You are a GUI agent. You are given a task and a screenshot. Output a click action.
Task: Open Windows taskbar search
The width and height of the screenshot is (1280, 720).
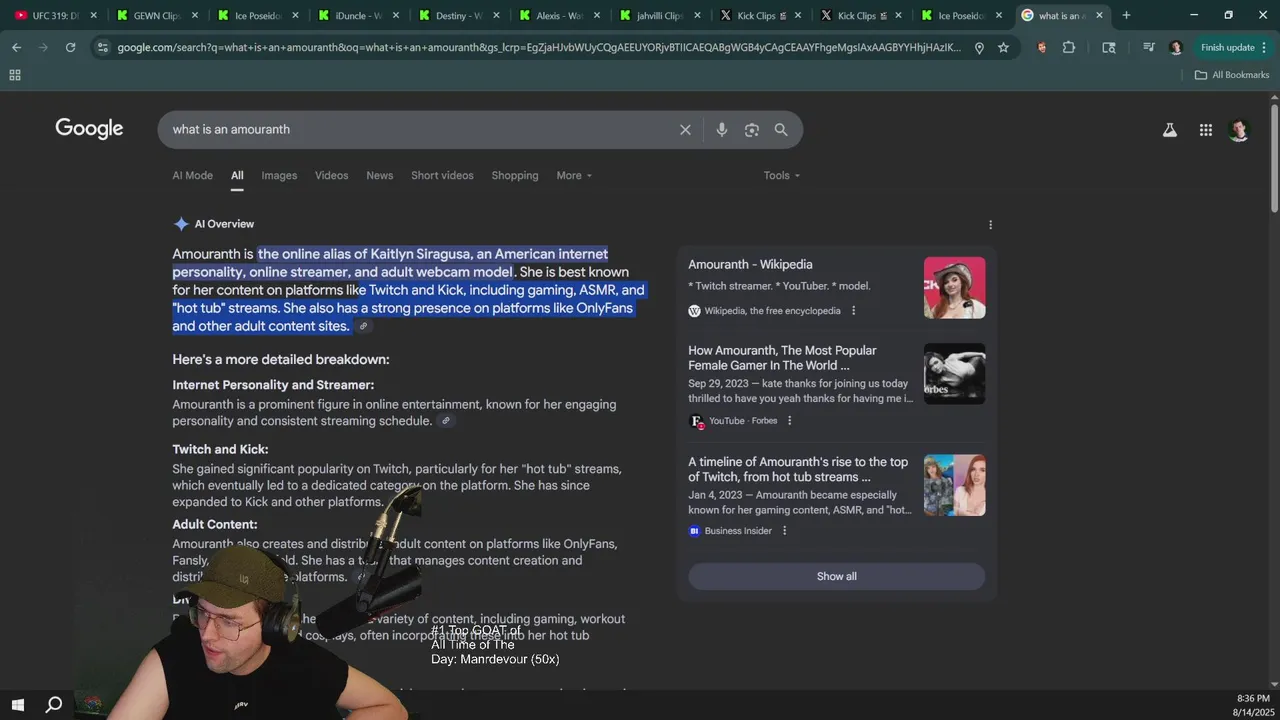point(54,705)
